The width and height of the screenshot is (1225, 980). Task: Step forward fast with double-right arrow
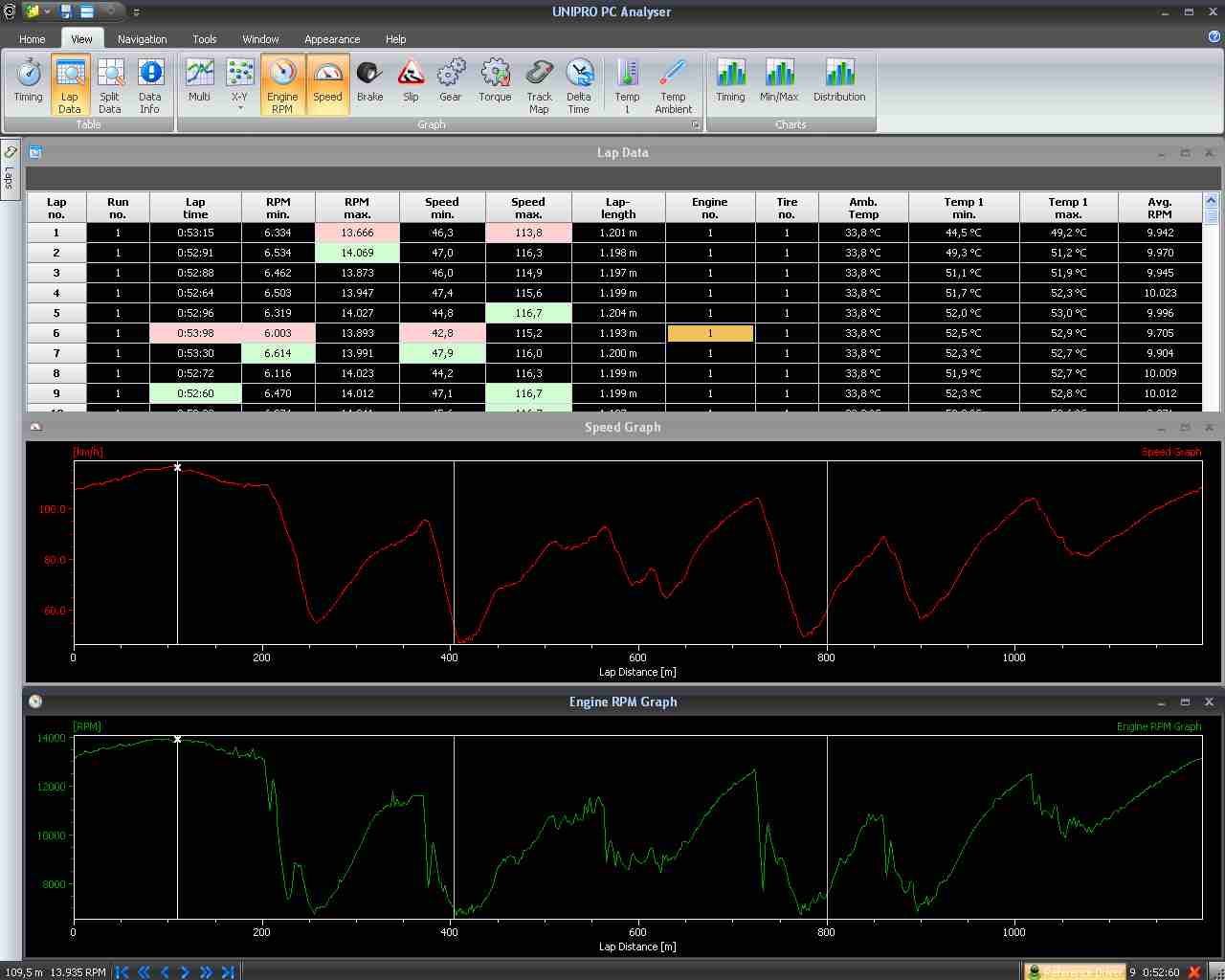click(x=206, y=971)
